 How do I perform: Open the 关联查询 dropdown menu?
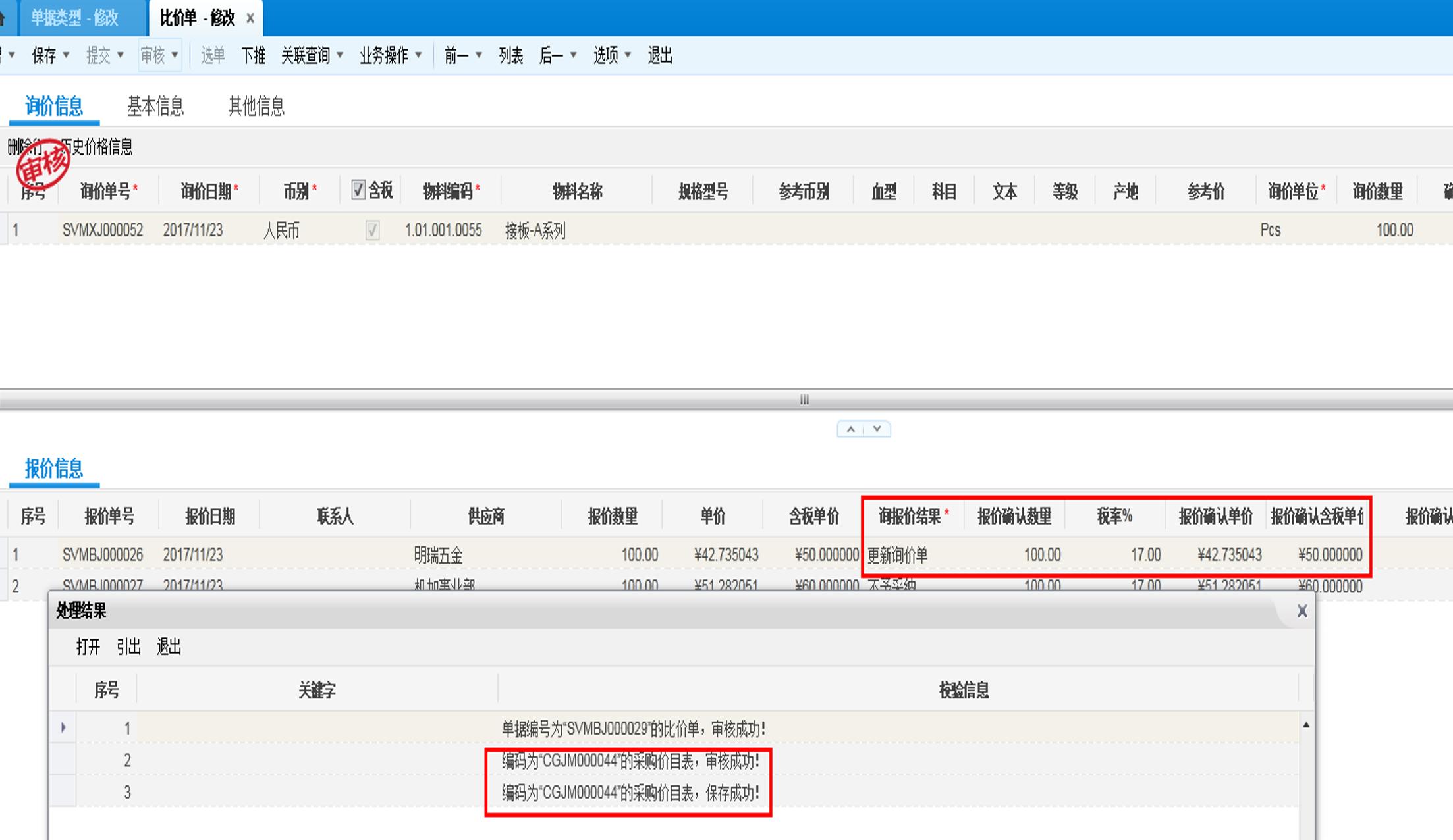coord(312,55)
